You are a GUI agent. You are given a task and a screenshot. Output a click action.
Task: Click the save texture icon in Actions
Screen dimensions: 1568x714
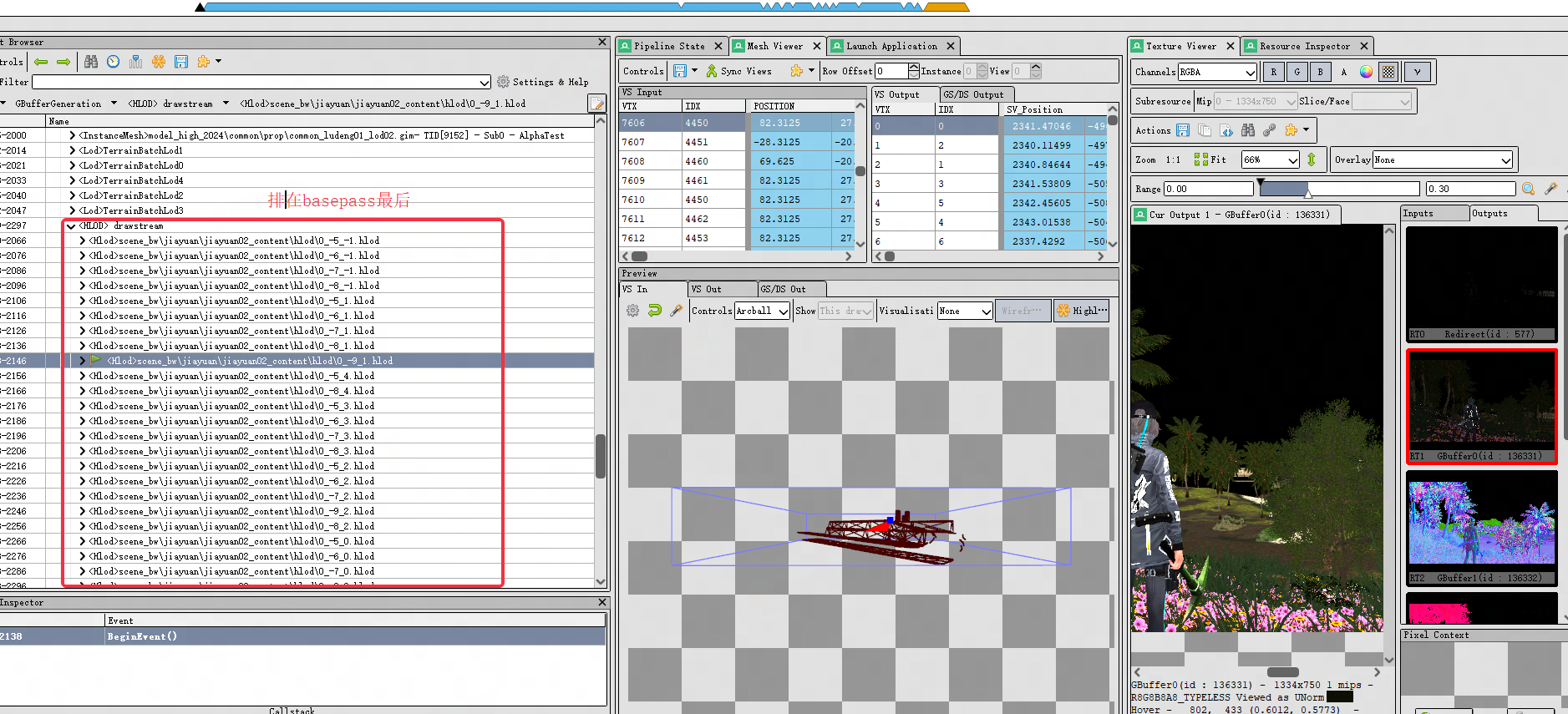(1183, 130)
